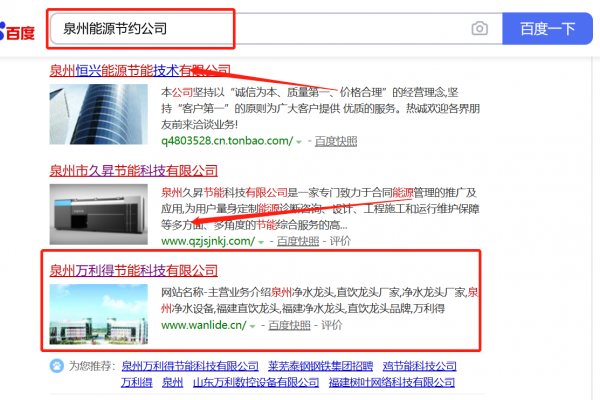Click the factory building thumbnail
Image resolution: width=600 pixels, height=400 pixels.
tap(99, 314)
